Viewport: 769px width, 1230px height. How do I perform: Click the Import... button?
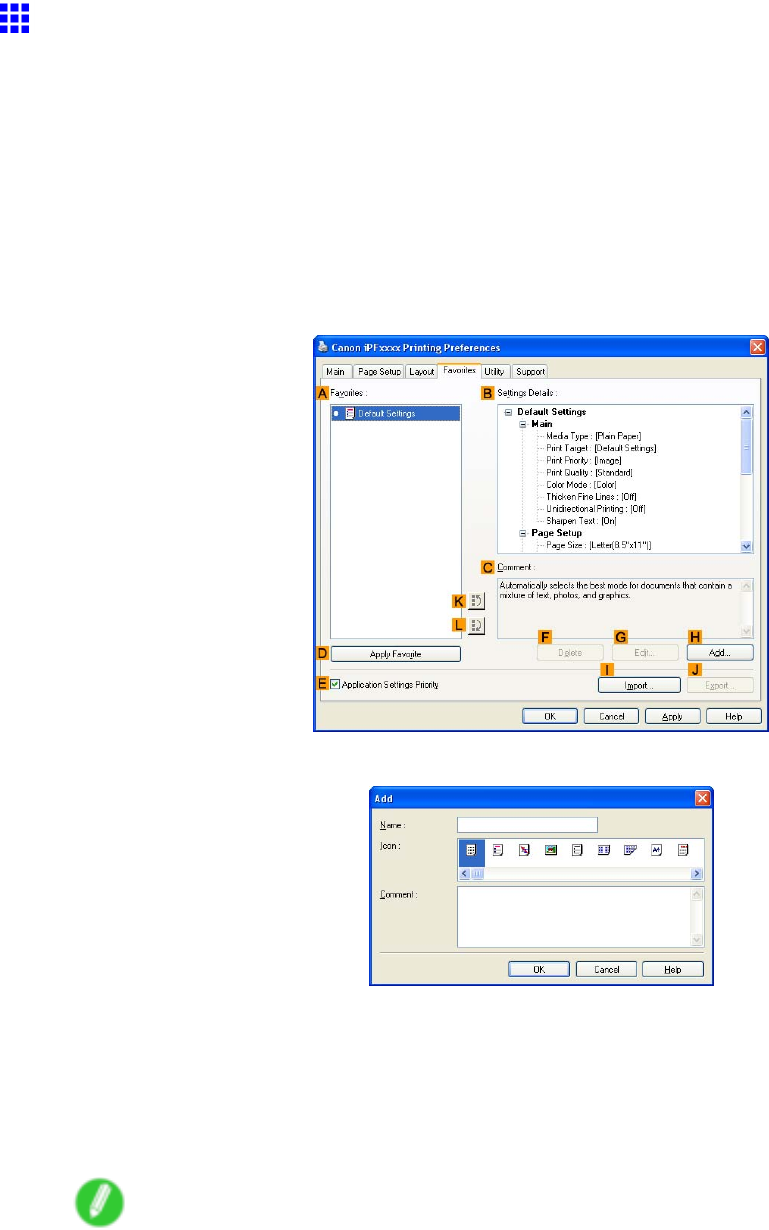(639, 686)
